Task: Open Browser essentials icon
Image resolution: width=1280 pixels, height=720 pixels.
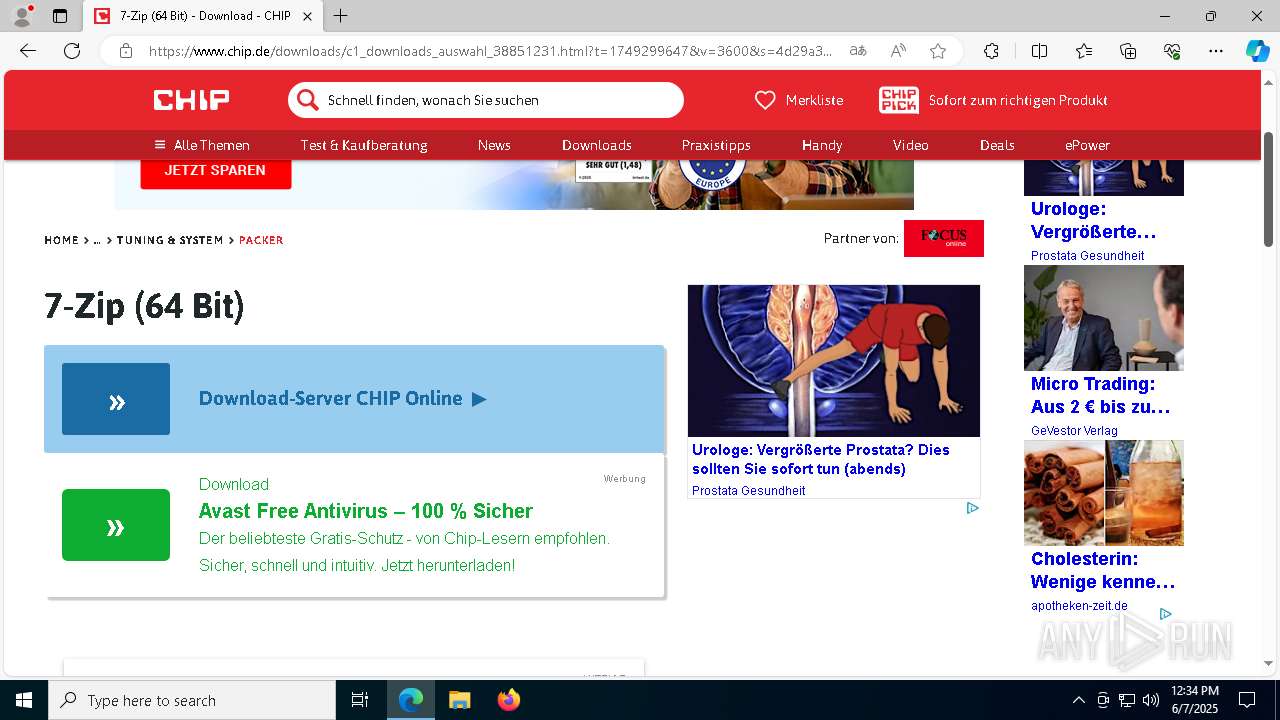Action: pos(1172,51)
